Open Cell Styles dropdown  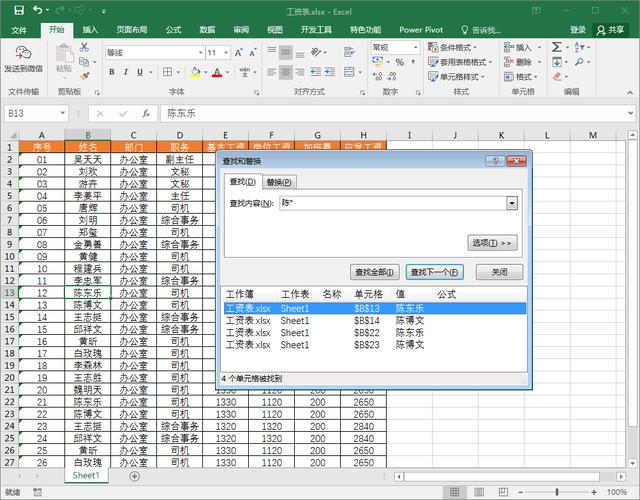pos(456,76)
